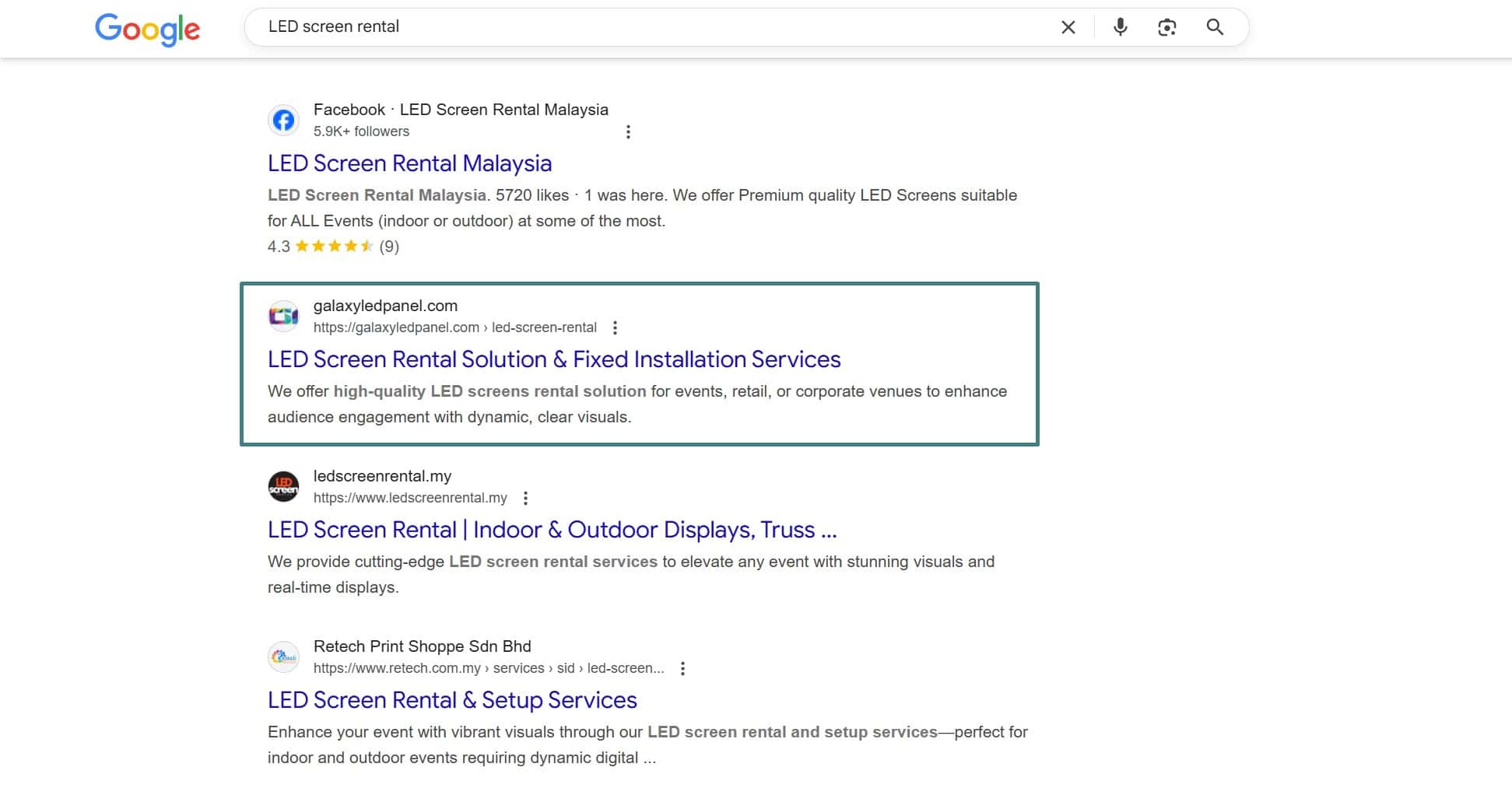The height and width of the screenshot is (788, 1512).
Task: Click the 4.3 star rating
Action: pyautogui.click(x=333, y=247)
